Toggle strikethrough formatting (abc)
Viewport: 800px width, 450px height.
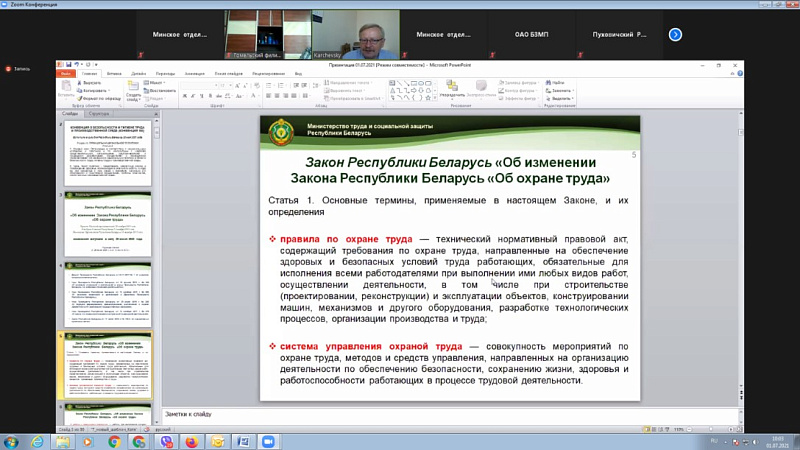tap(219, 95)
